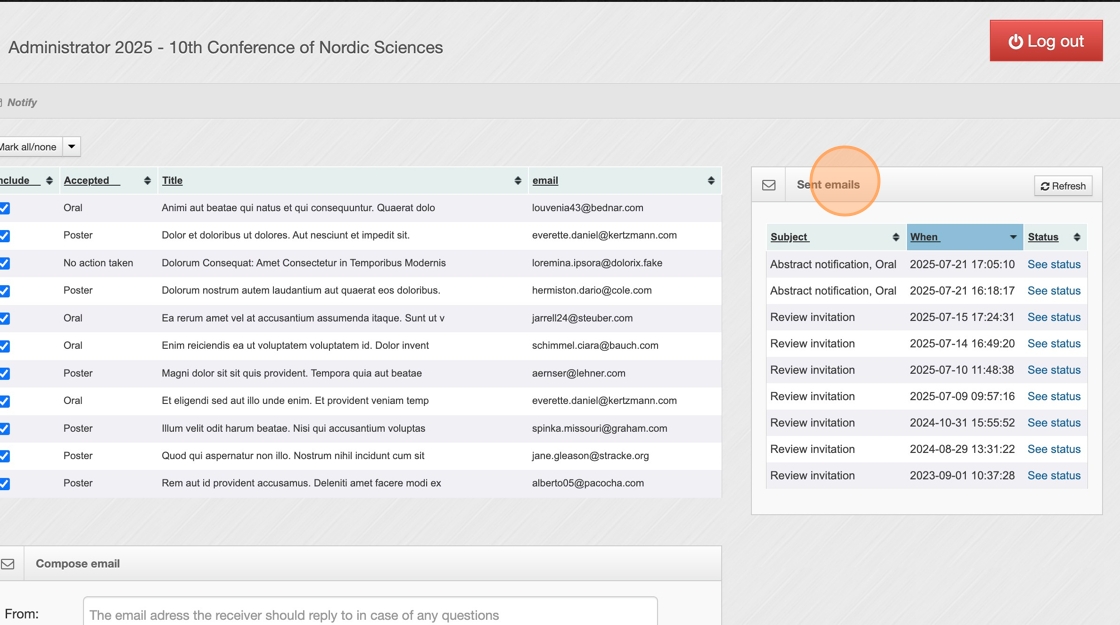Click the sort arrow in the When column
The image size is (1120, 625).
click(1013, 237)
